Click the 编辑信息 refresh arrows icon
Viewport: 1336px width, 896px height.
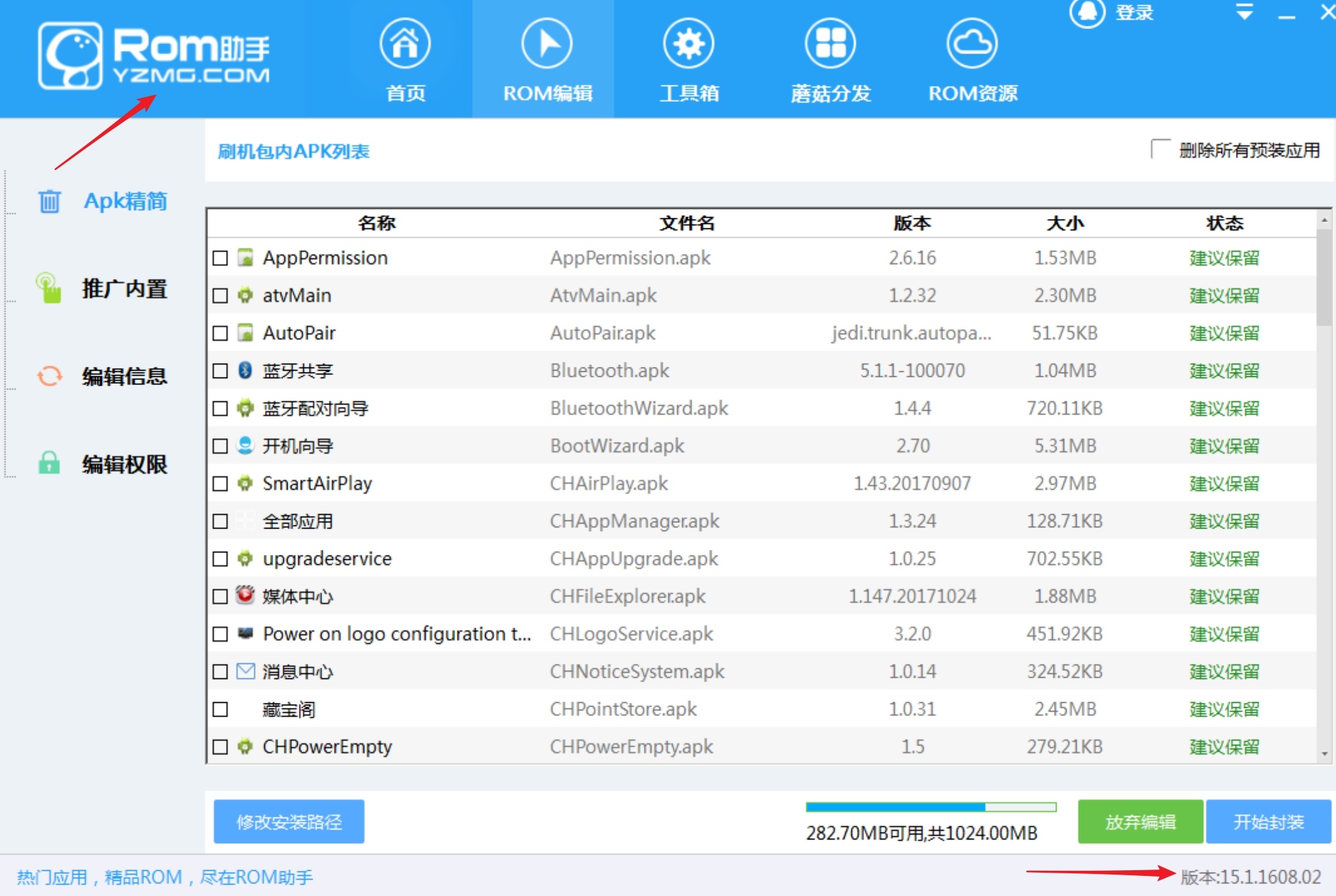(50, 376)
